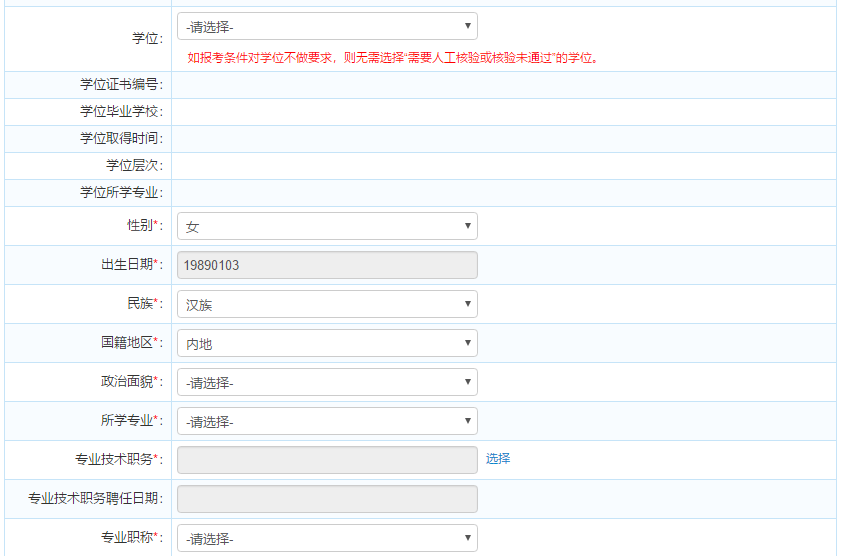Click the 出生日期 field showing 19890103
This screenshot has height=556, width=844.
click(x=327, y=265)
